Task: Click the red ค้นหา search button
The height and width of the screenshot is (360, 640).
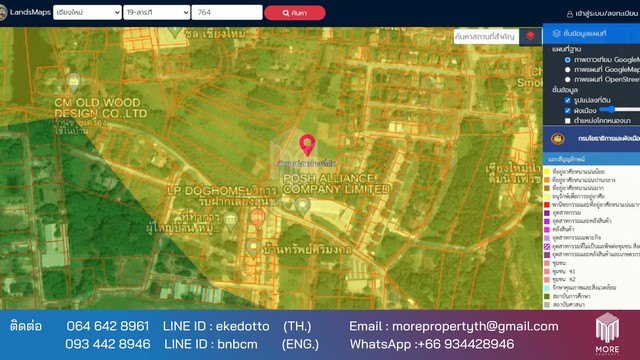Action: click(295, 13)
